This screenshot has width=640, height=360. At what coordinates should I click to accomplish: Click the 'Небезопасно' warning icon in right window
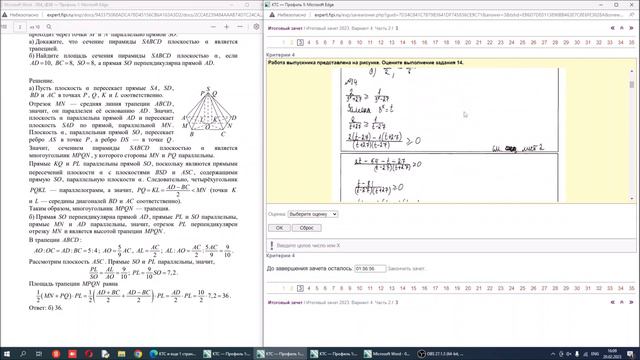[x=272, y=15]
